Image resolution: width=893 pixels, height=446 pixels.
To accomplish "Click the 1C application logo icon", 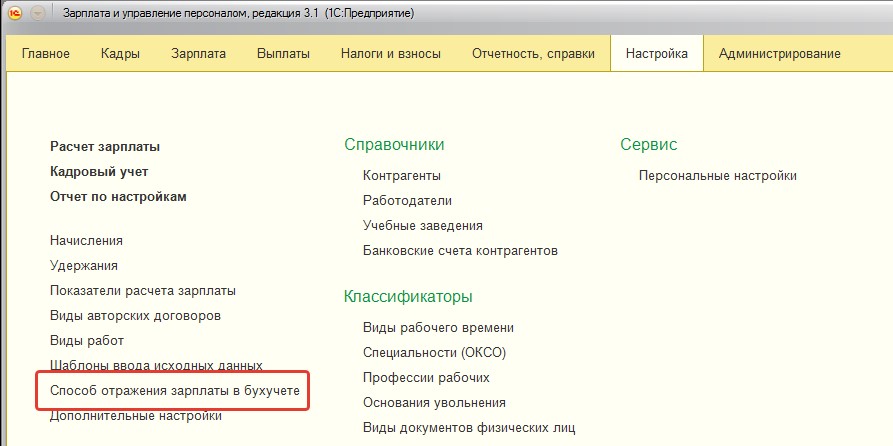I will (15, 14).
